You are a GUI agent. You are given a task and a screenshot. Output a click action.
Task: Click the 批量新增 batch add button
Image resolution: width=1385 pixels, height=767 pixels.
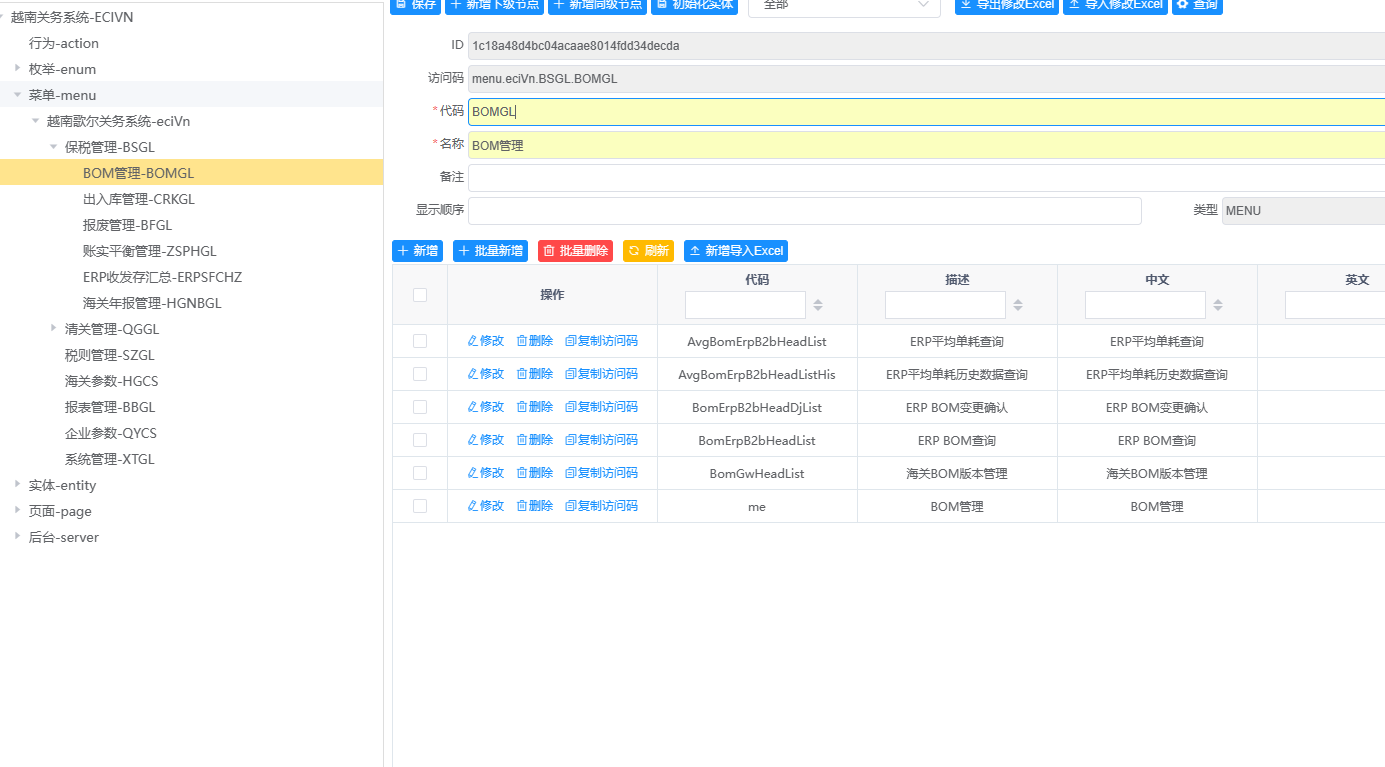coord(490,251)
